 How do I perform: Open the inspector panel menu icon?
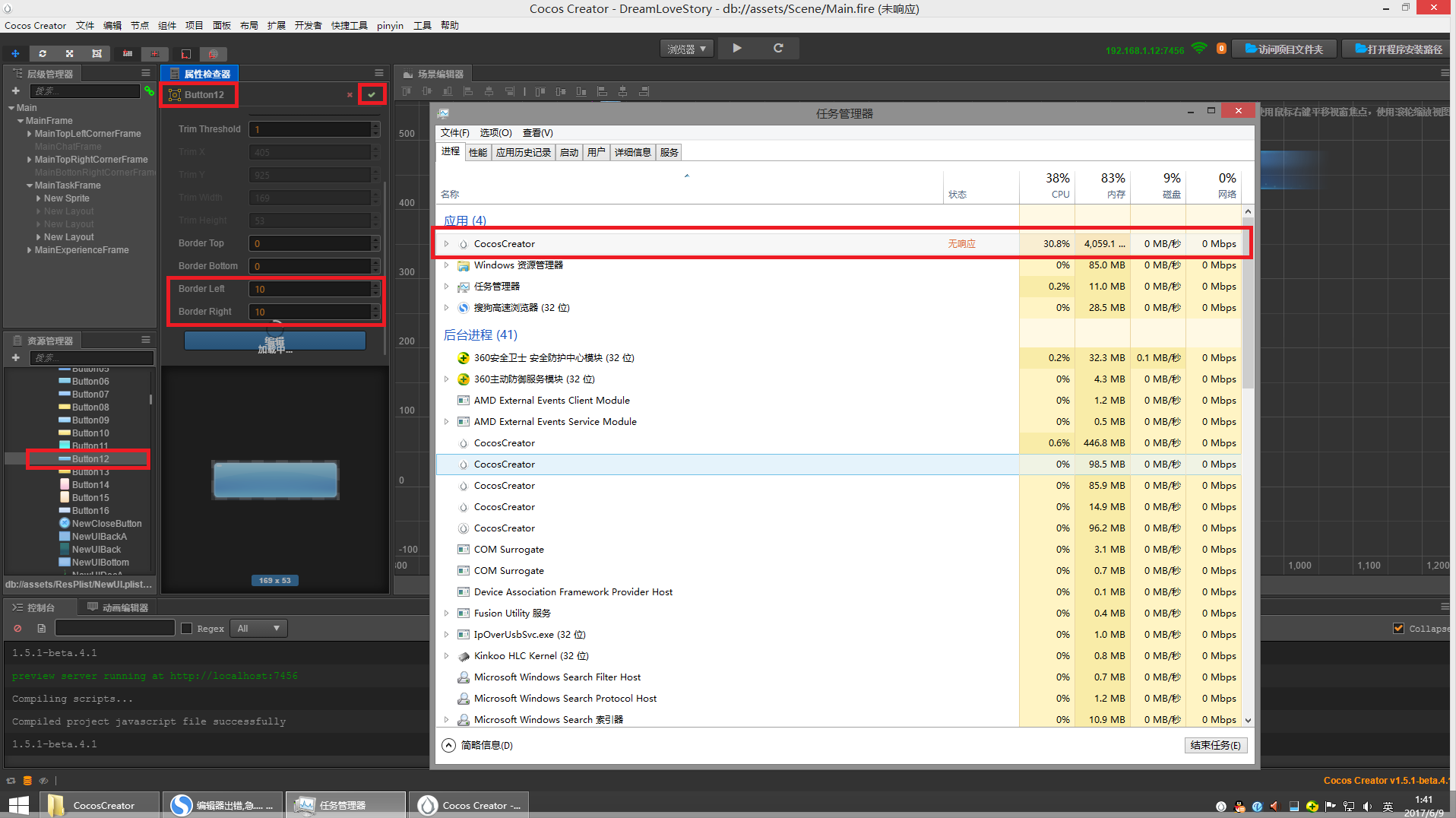coord(379,73)
